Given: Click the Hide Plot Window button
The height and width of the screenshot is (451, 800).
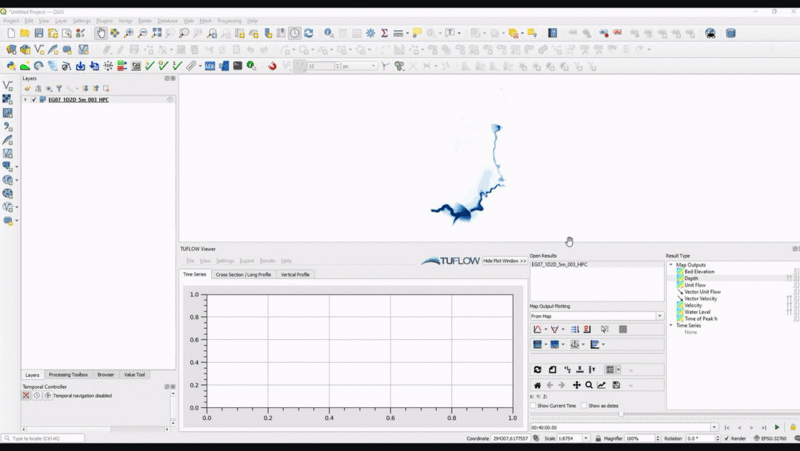Looking at the screenshot, I should 504,260.
